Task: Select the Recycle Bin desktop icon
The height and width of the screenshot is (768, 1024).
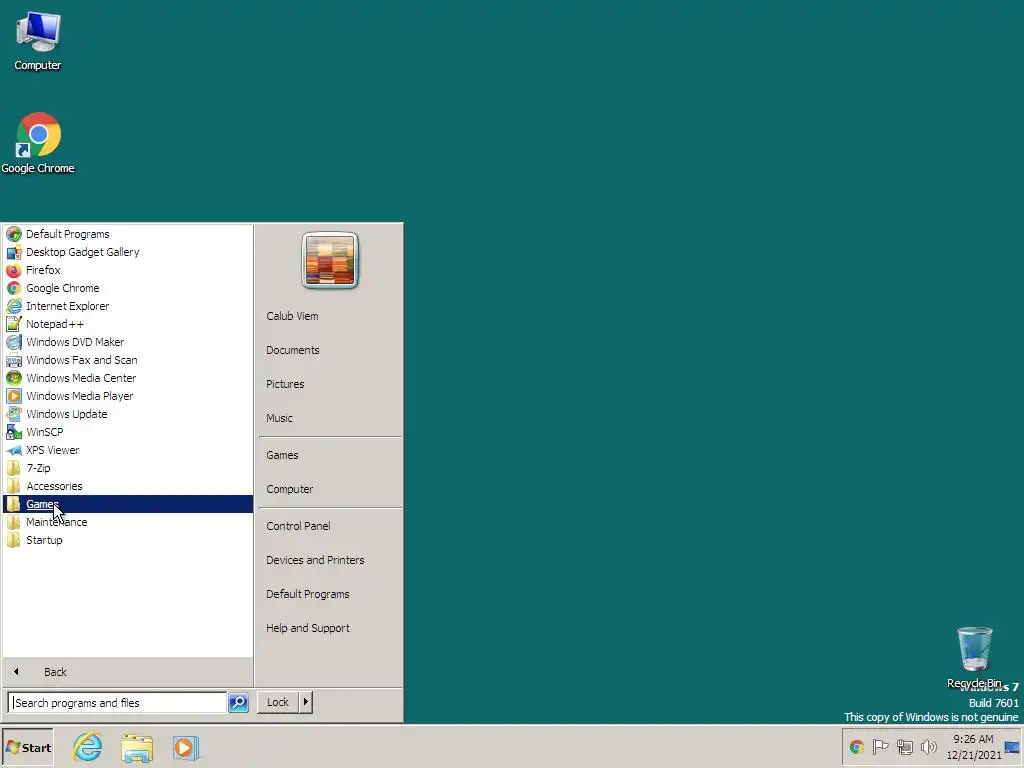Action: click(x=974, y=657)
